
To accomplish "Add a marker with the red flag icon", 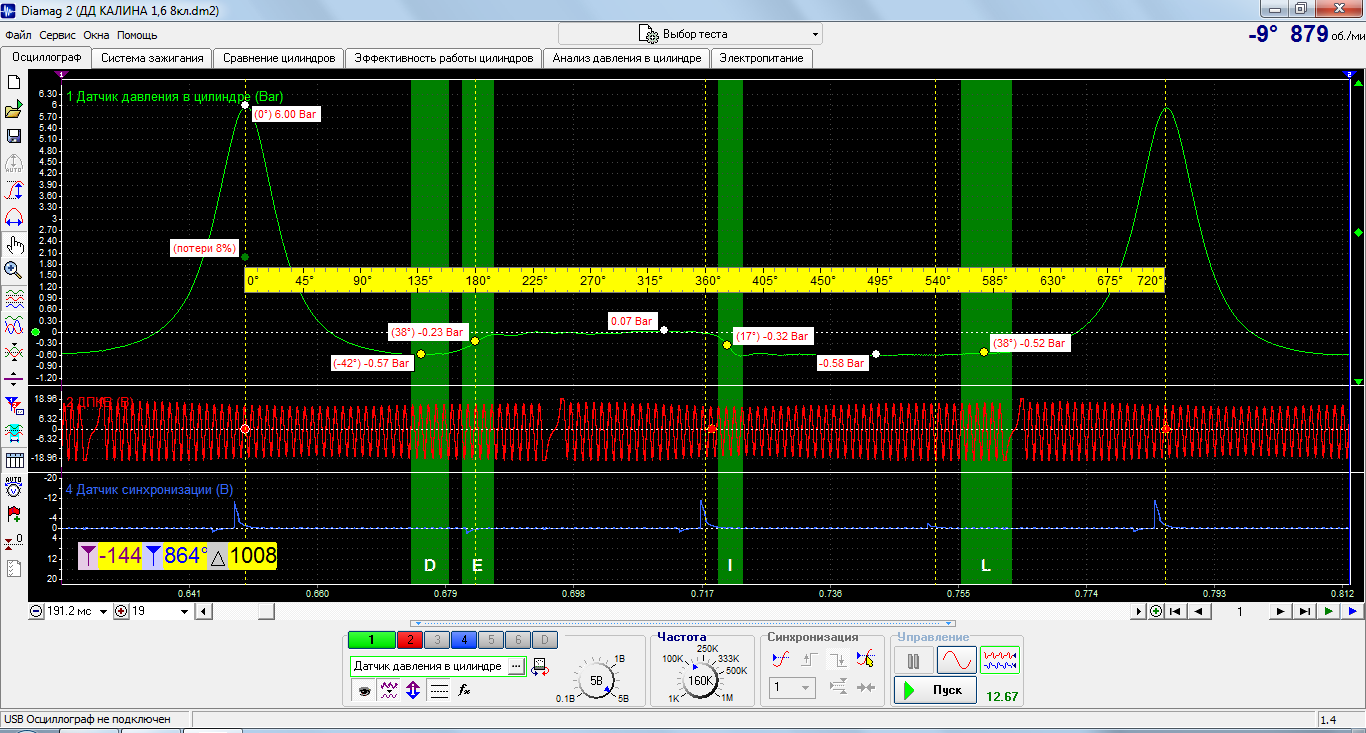I will pos(14,514).
